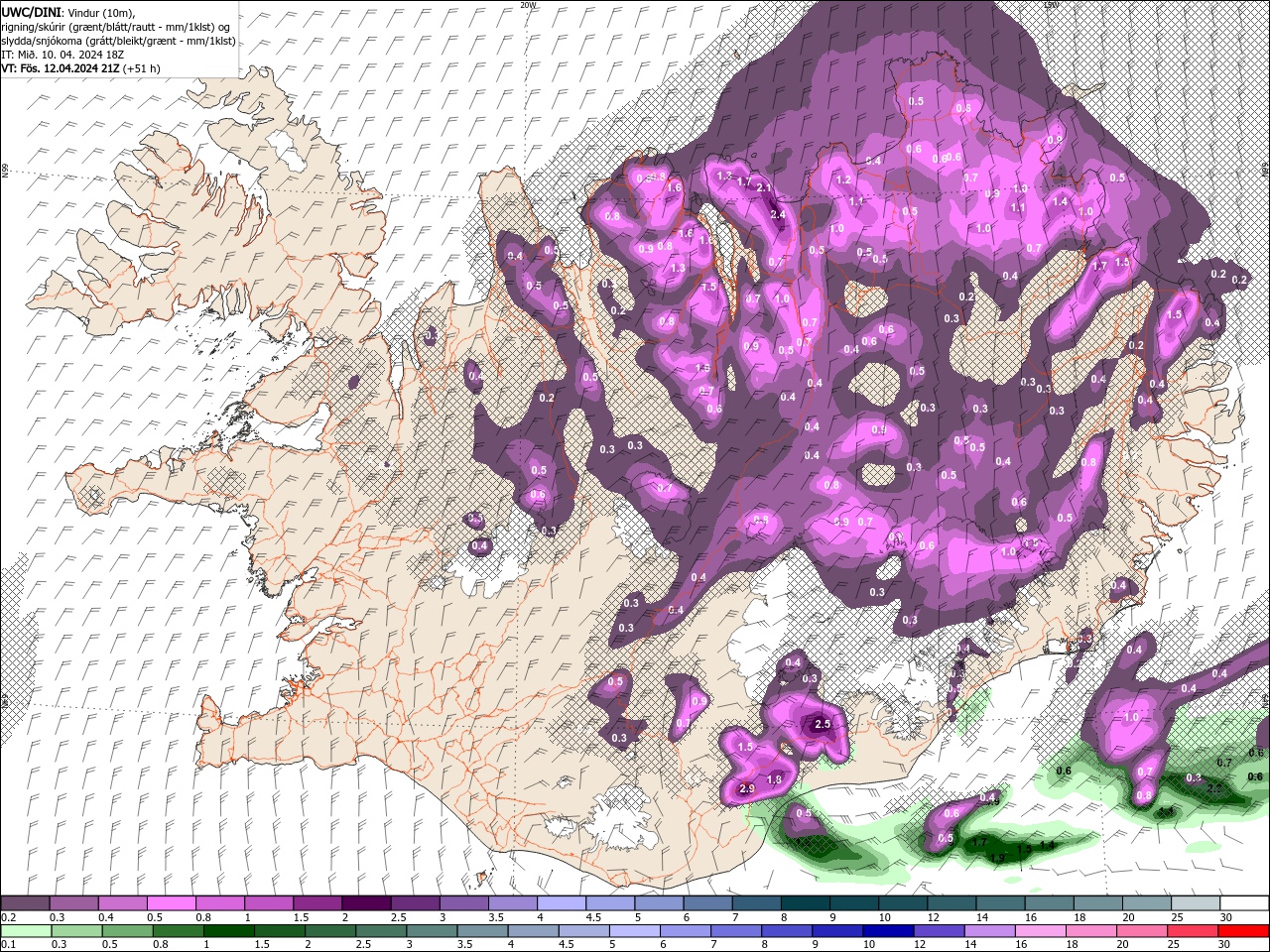
Task: Click the 1.9 rainfall value off the south coast
Action: tap(997, 858)
